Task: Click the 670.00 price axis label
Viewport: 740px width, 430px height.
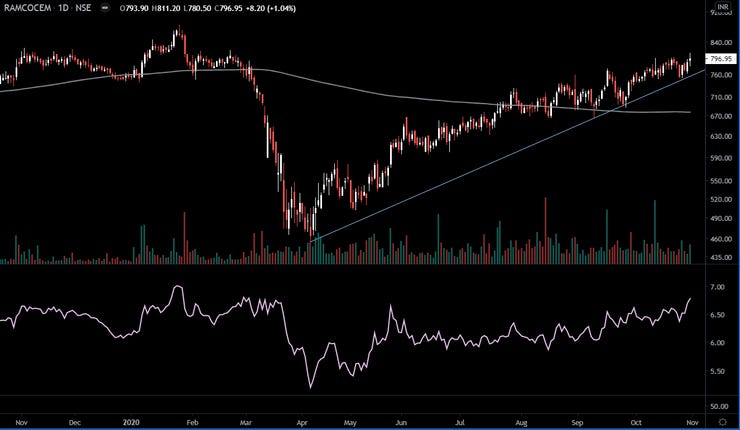Action: point(721,116)
